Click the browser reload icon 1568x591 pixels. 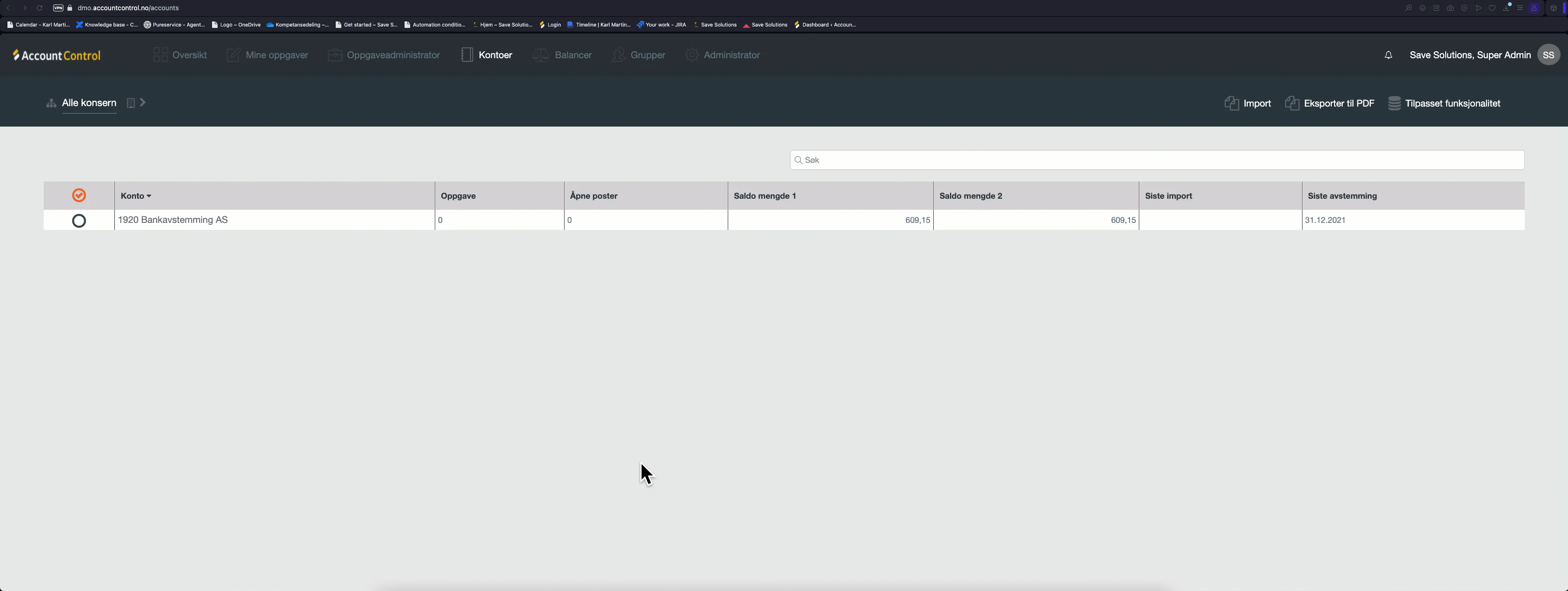[x=40, y=8]
